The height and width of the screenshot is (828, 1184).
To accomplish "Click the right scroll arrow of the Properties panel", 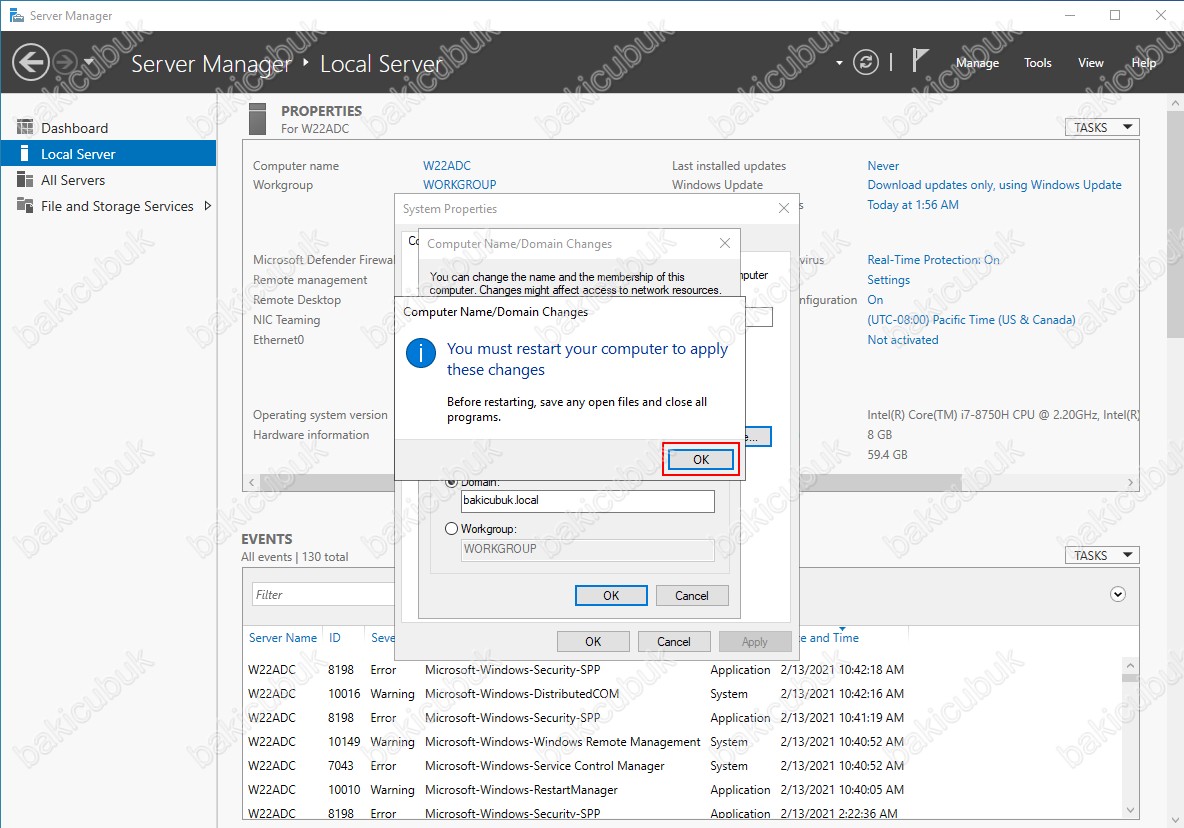I will tap(1130, 482).
